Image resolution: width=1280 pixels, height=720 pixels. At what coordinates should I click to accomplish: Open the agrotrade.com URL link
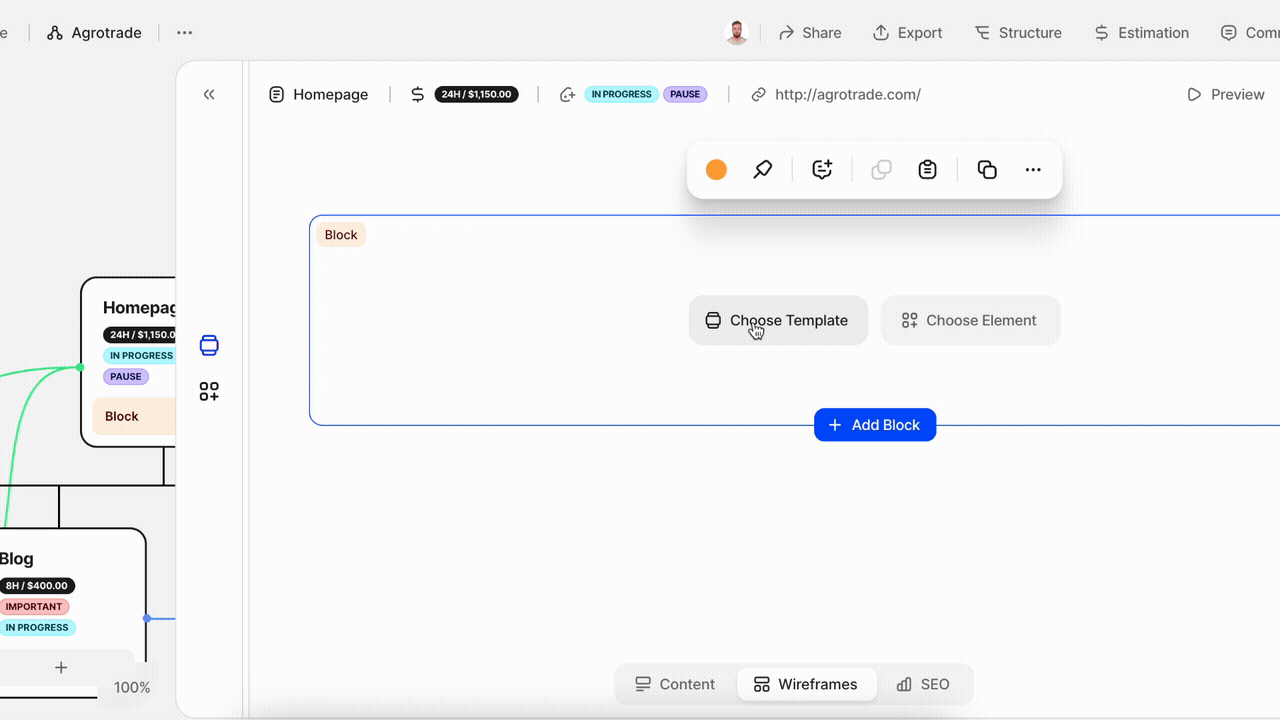[x=848, y=94]
